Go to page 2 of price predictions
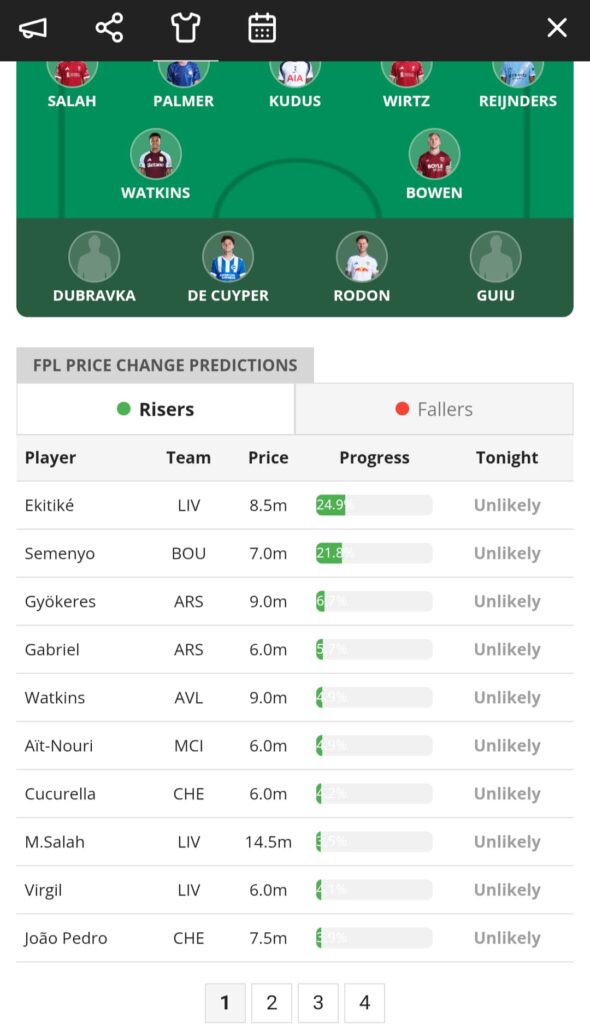 [272, 1002]
